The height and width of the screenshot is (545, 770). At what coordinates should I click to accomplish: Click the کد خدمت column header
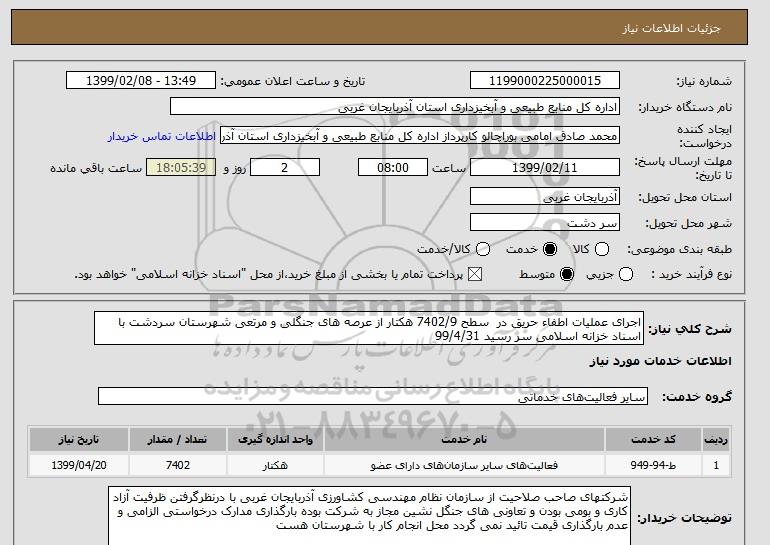[x=653, y=439]
